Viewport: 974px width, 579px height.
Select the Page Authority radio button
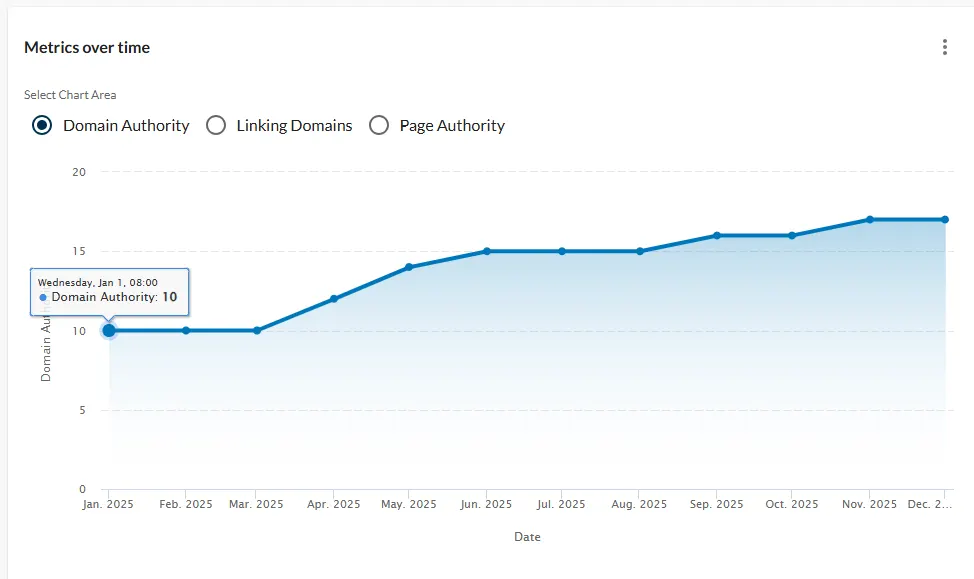[x=379, y=125]
